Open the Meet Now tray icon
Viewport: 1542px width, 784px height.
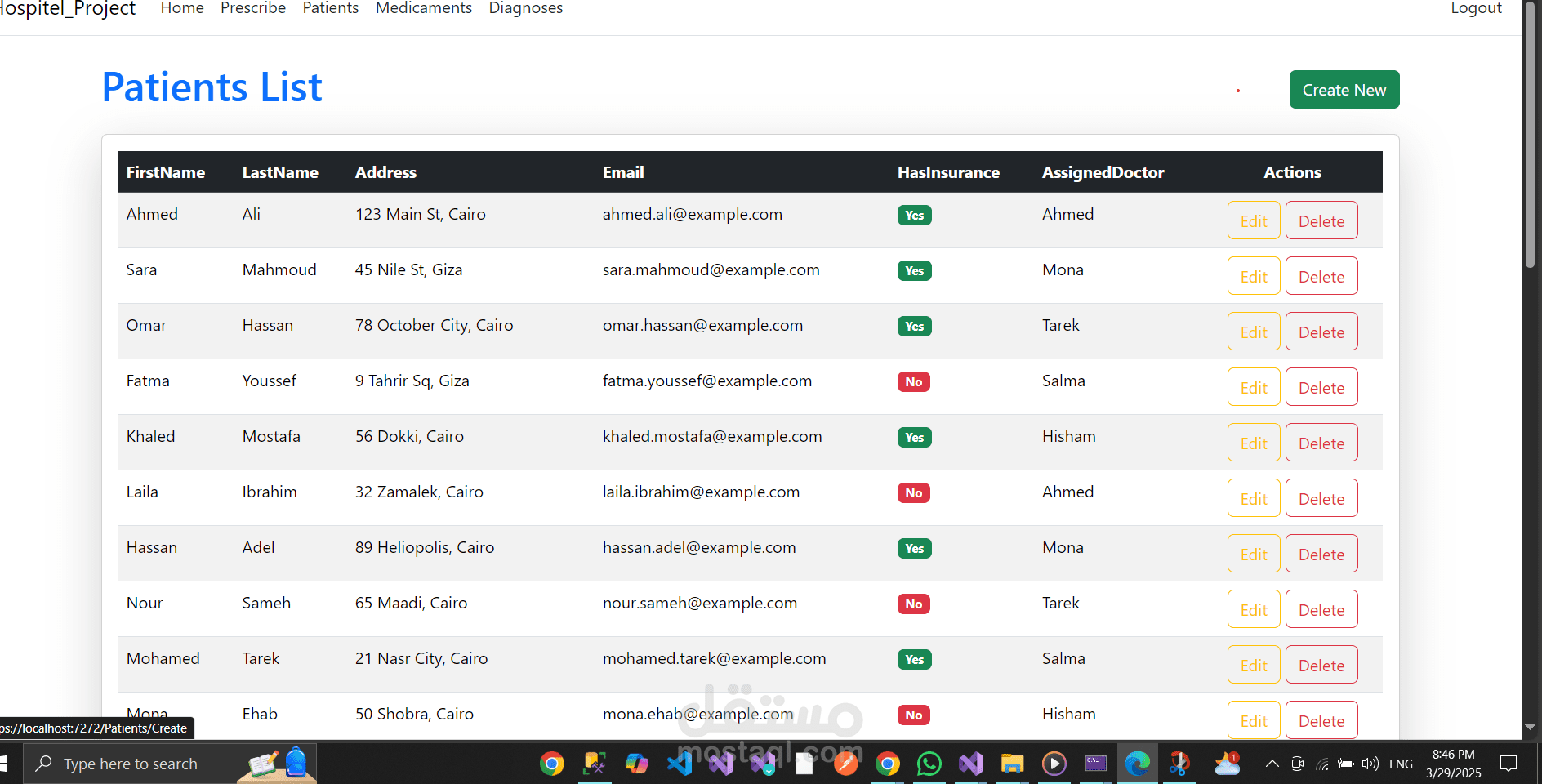1297,764
